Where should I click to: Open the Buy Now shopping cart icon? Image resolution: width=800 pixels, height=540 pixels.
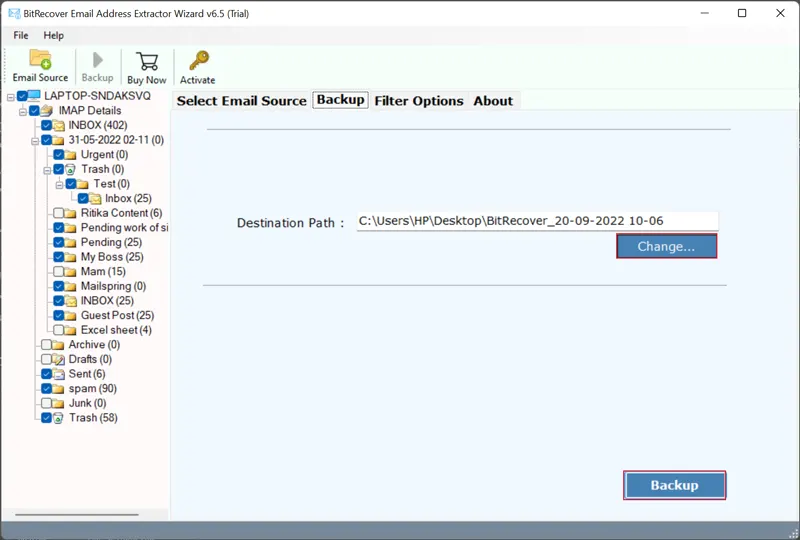[x=147, y=61]
